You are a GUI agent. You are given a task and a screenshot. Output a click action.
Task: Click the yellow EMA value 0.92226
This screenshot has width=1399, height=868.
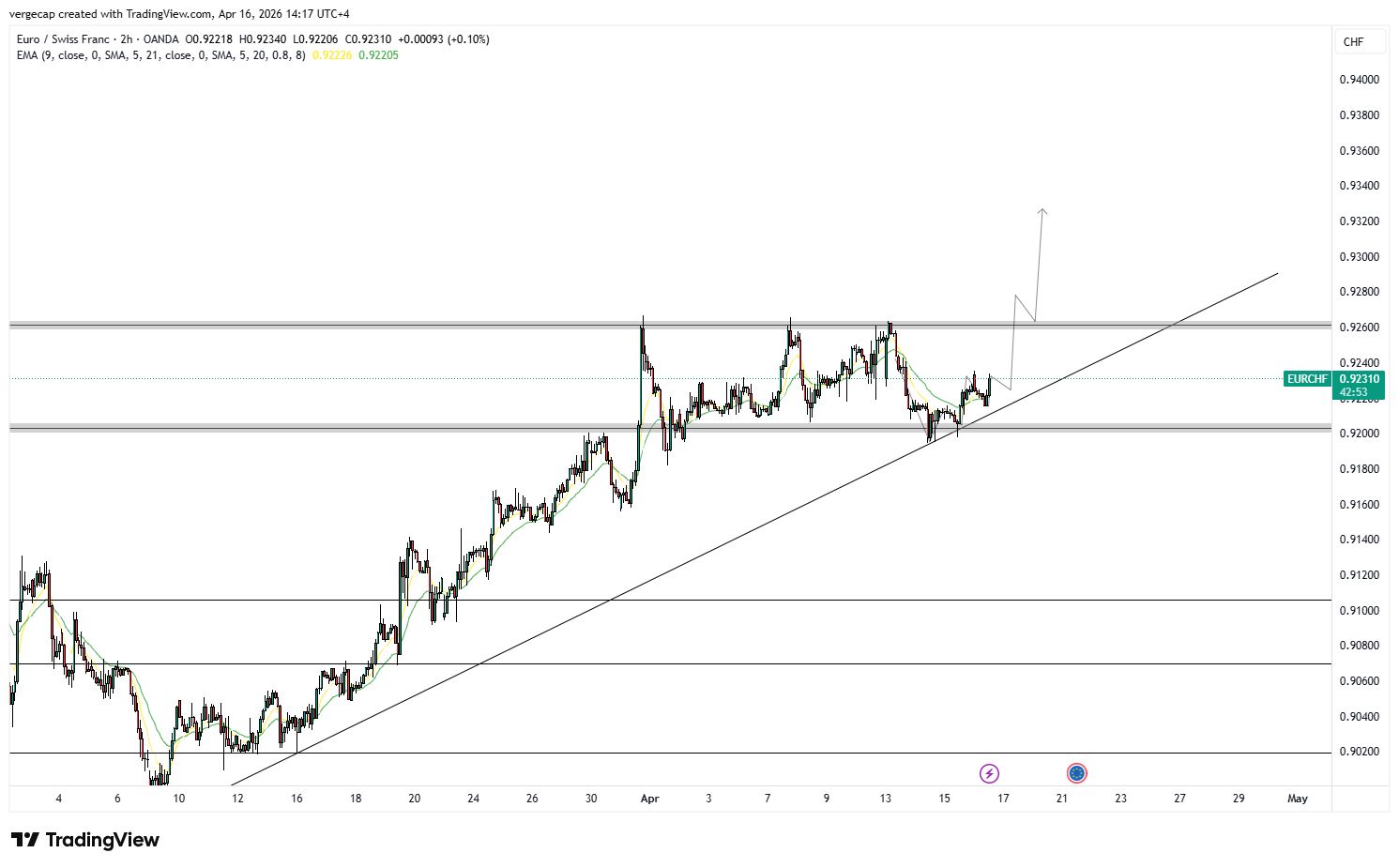tap(330, 55)
